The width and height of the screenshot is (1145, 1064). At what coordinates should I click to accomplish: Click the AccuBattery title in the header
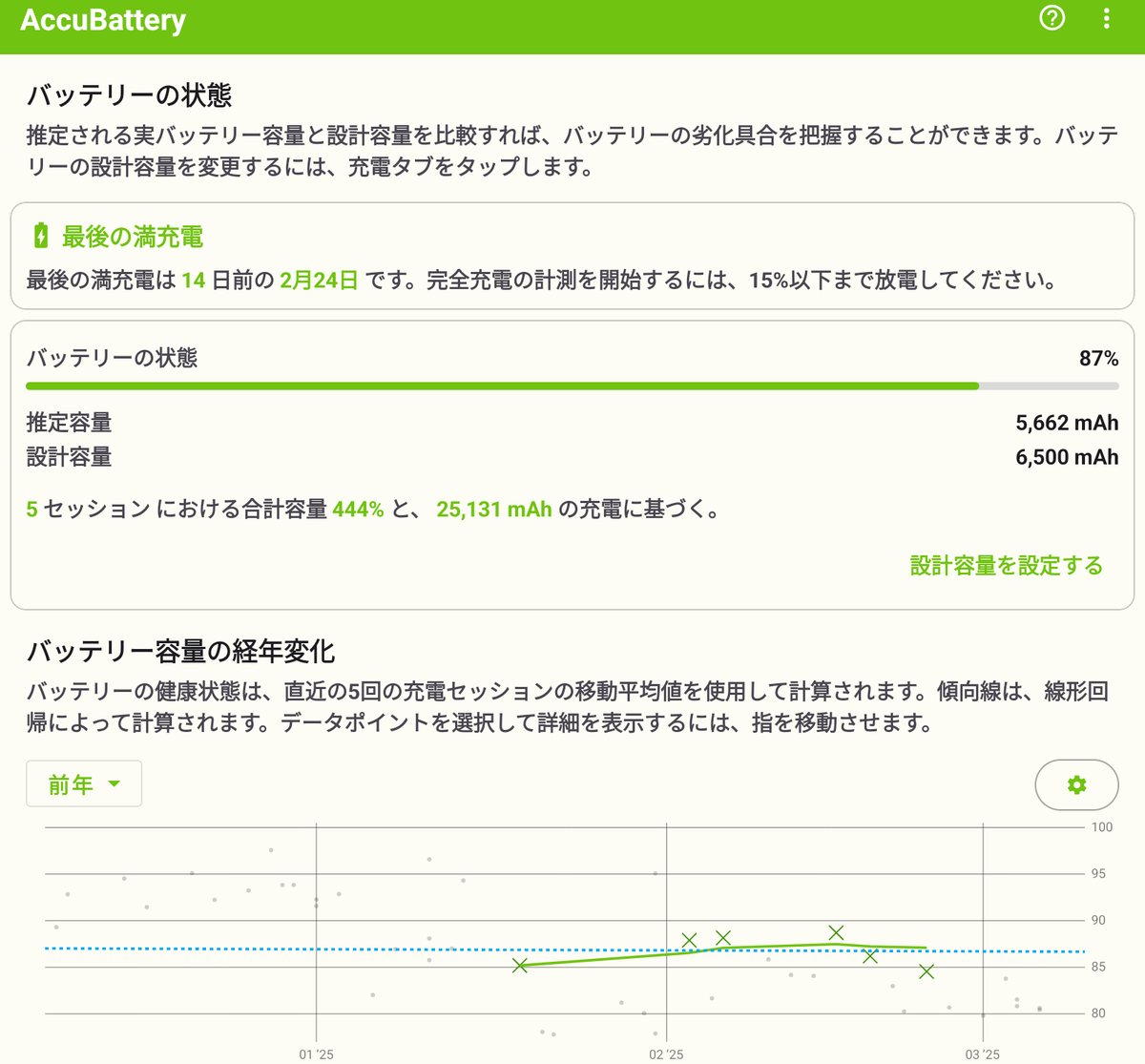point(102,19)
